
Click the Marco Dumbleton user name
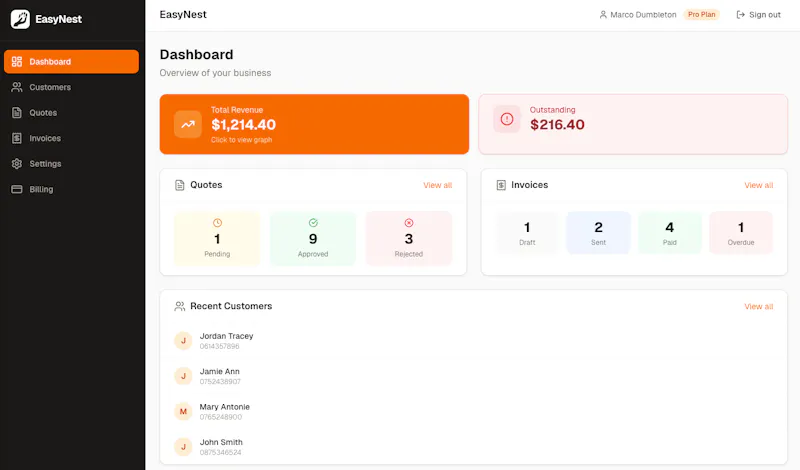tap(643, 15)
